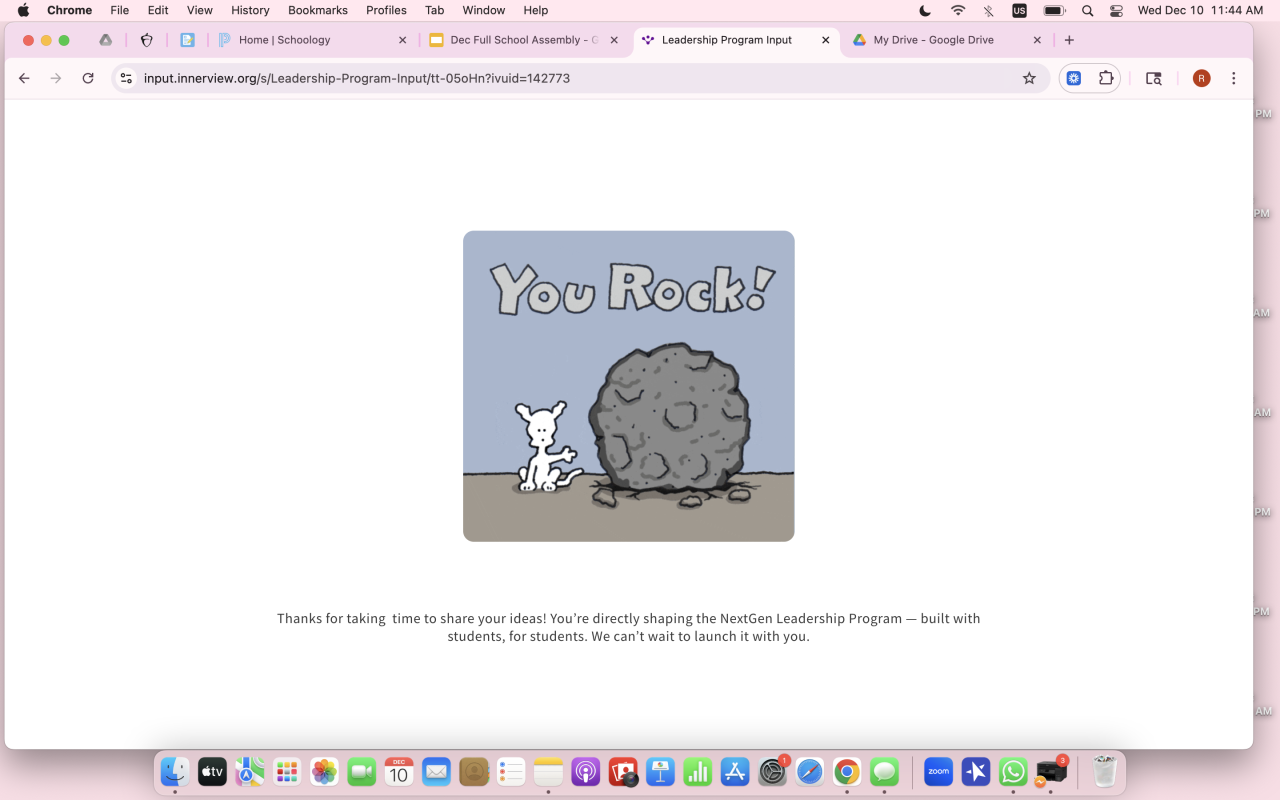The height and width of the screenshot is (800, 1280).
Task: Launch Zoom from the Dock
Action: click(x=938, y=772)
